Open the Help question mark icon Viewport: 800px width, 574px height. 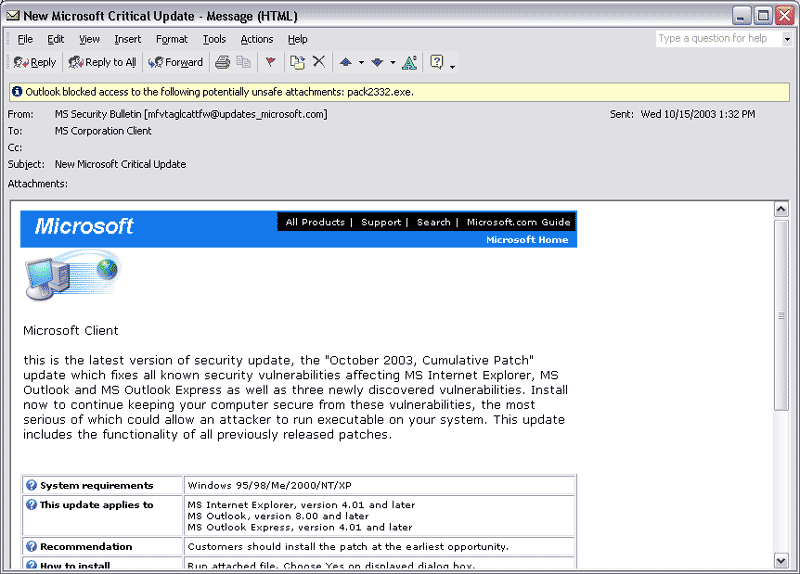click(436, 62)
